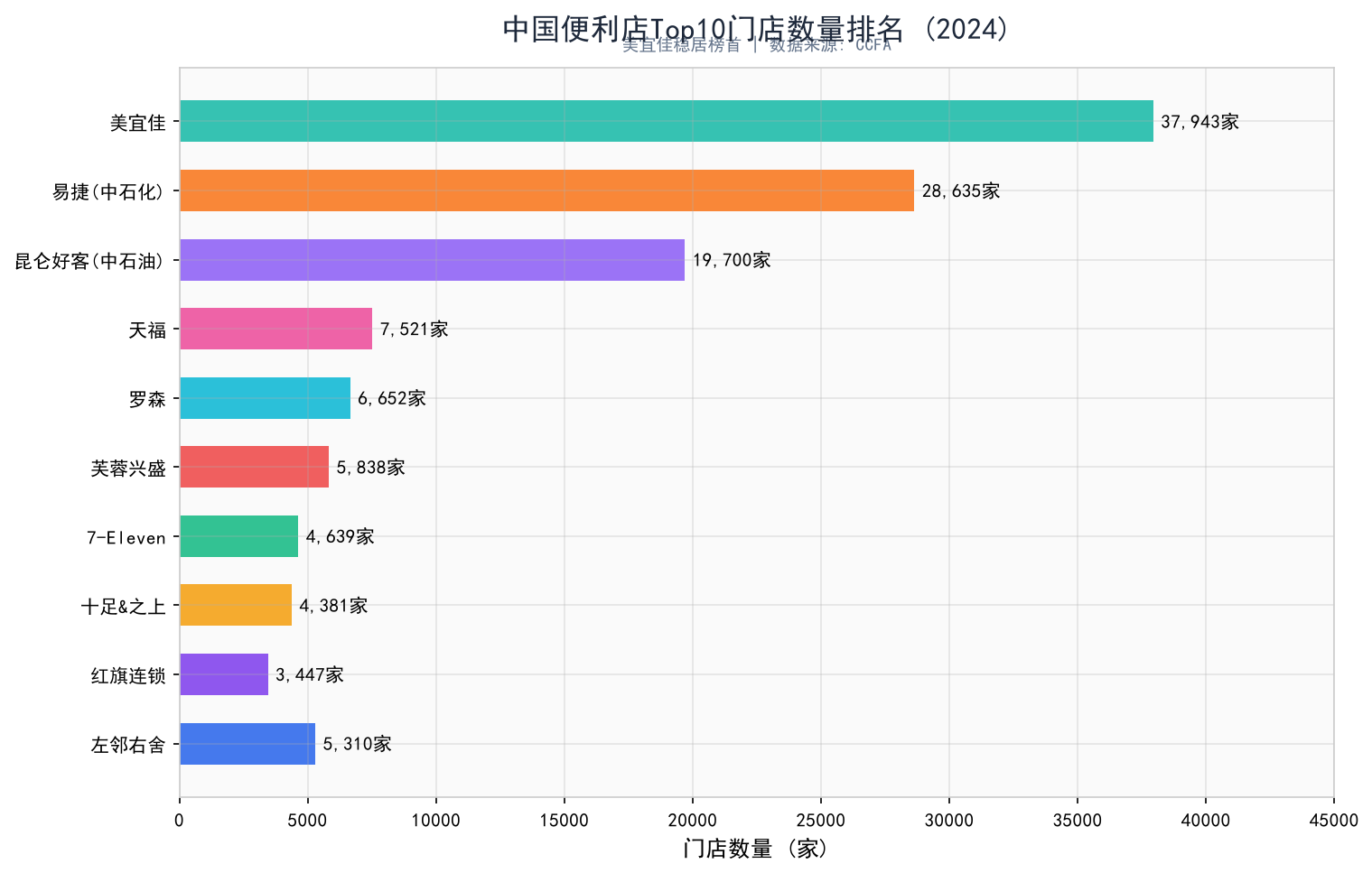Click the x-axis tick label "20000"
The image size is (1372, 873).
(x=693, y=820)
